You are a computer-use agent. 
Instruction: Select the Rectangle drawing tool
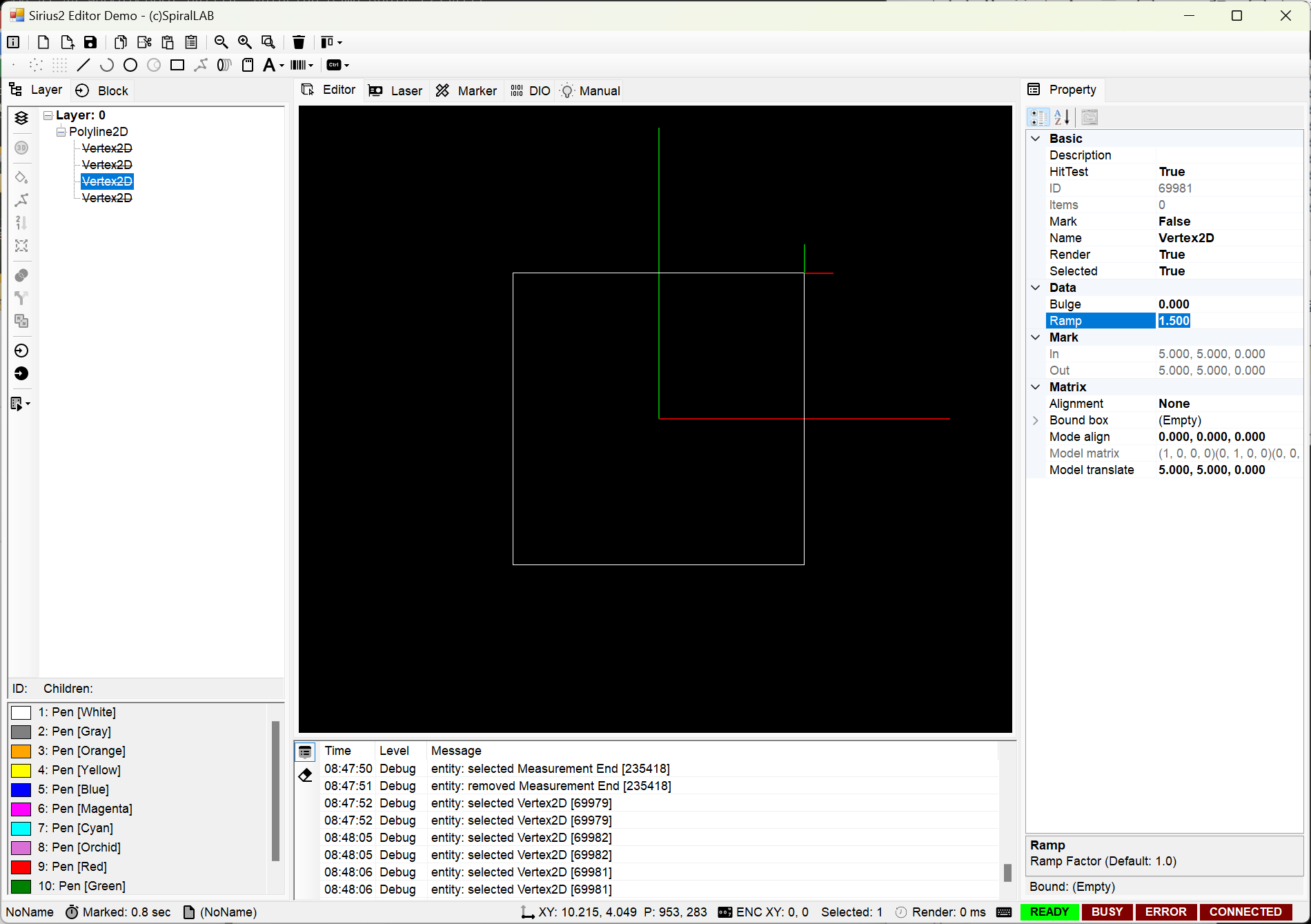point(177,65)
